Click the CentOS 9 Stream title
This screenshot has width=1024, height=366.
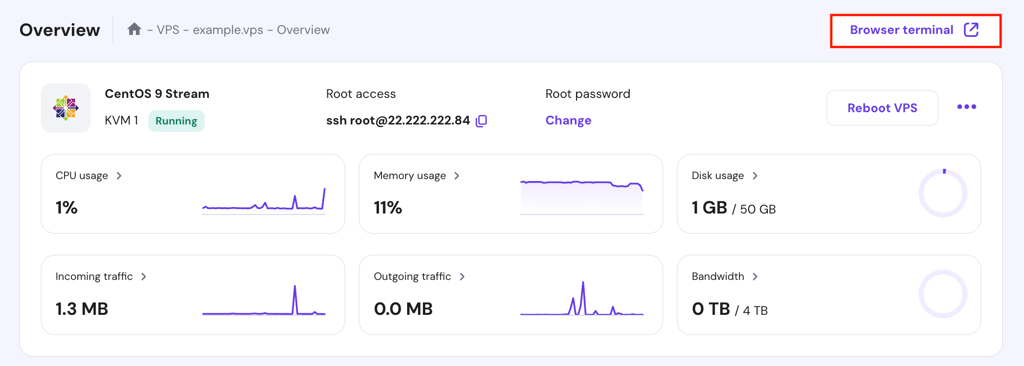click(157, 94)
